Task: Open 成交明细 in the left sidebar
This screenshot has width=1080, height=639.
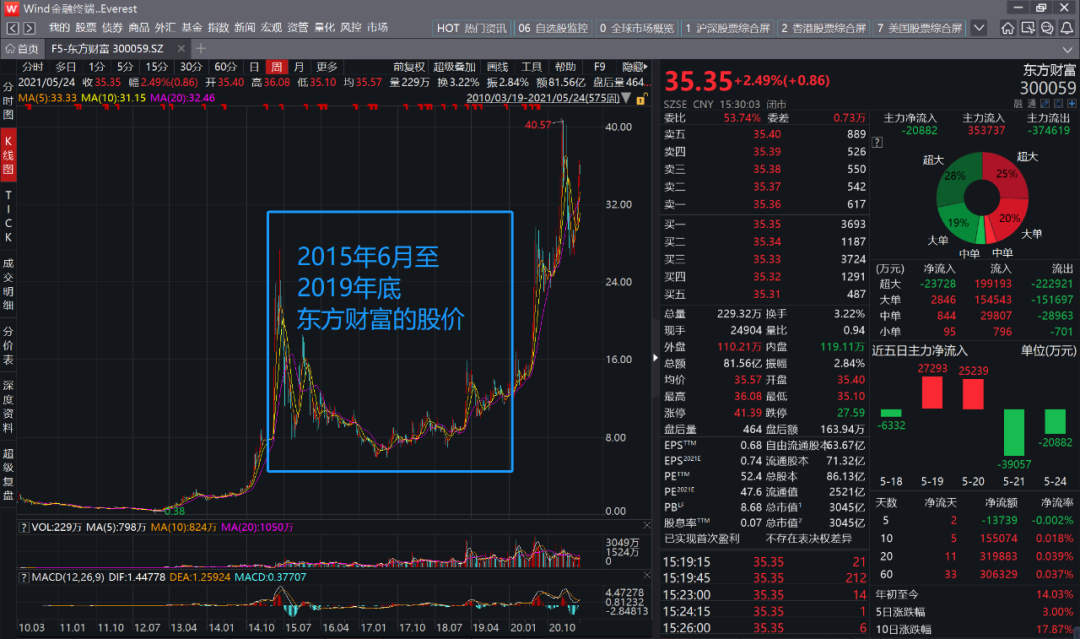Action: point(8,284)
